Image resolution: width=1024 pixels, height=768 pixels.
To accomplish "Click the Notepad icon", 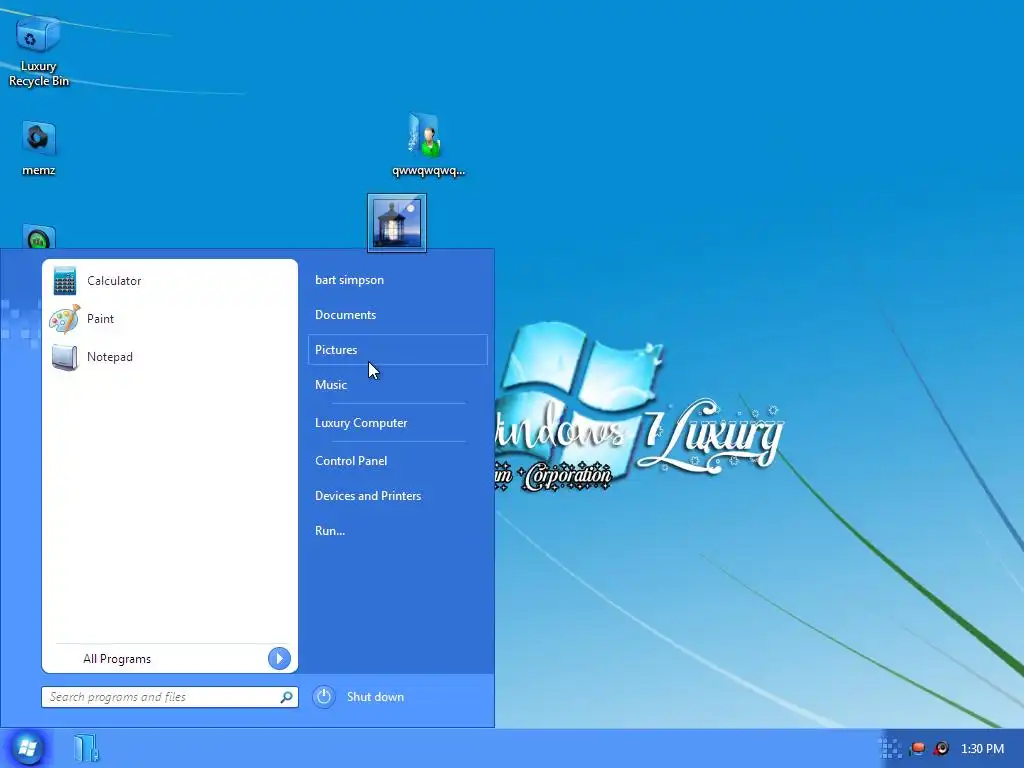I will (65, 357).
